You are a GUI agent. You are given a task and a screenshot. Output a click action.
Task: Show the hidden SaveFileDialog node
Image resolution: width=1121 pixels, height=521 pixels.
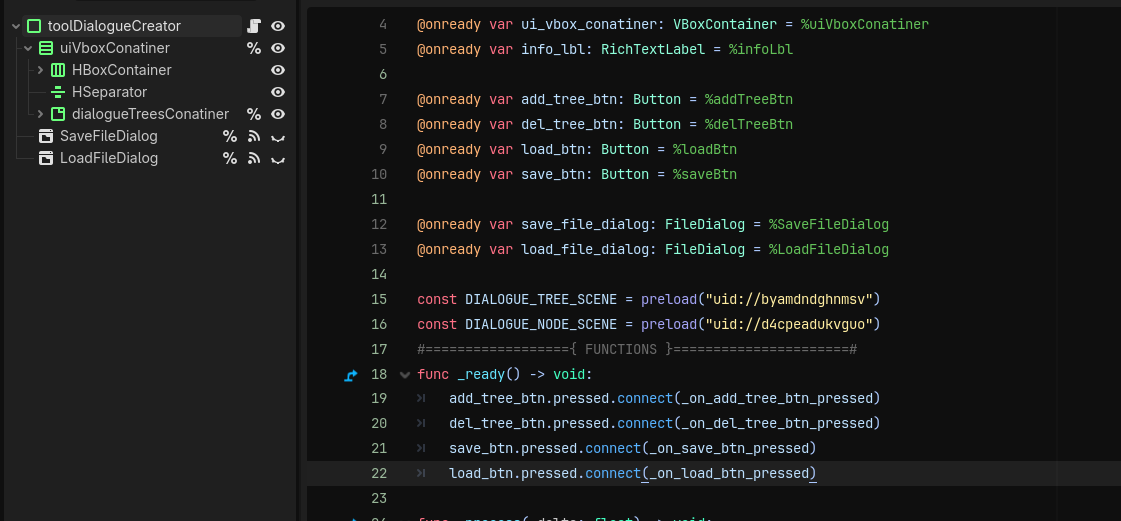pyautogui.click(x=278, y=137)
